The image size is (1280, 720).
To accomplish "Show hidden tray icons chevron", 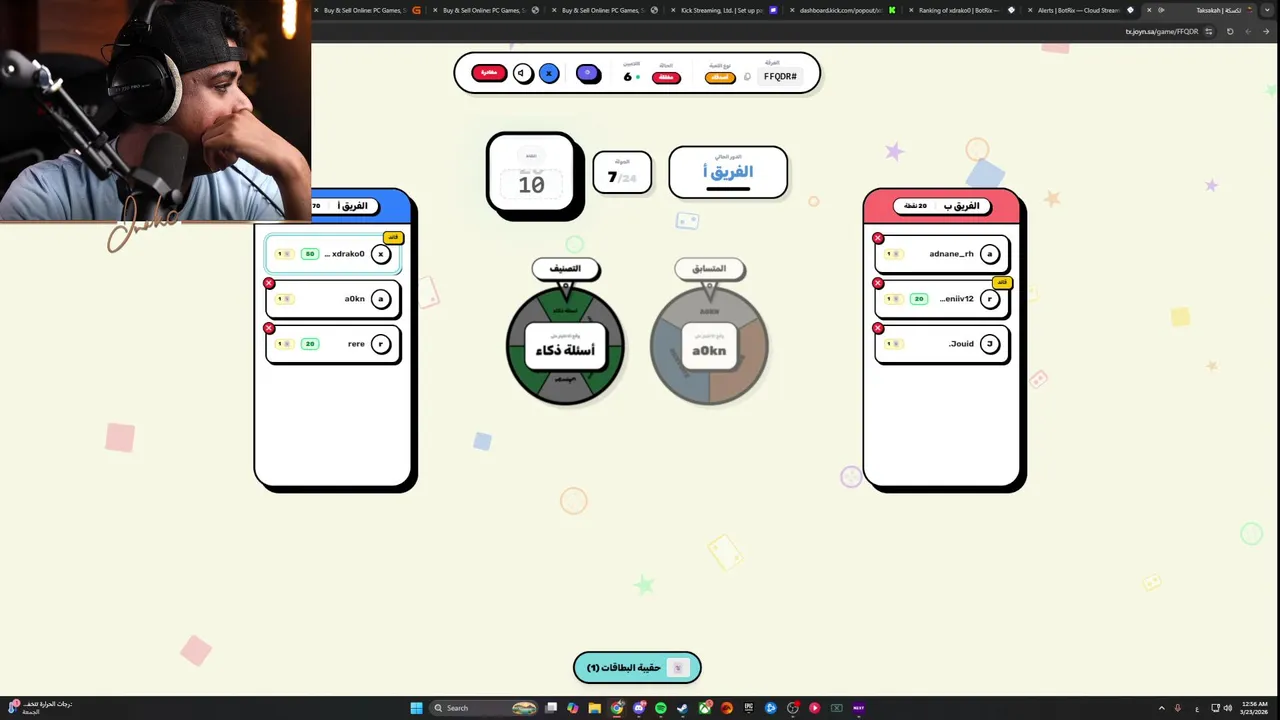I will pos(1161,708).
